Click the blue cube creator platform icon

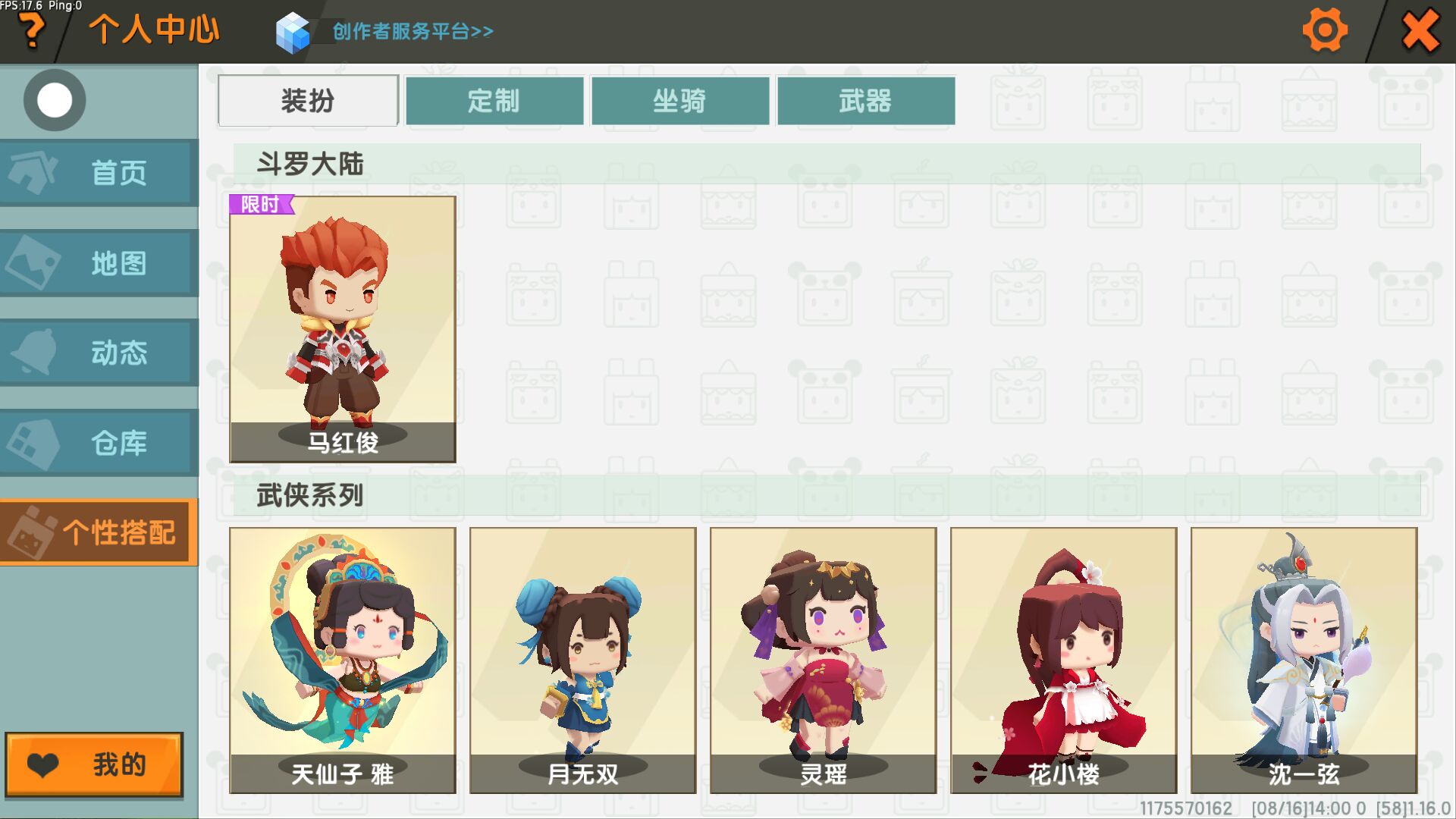click(x=293, y=33)
